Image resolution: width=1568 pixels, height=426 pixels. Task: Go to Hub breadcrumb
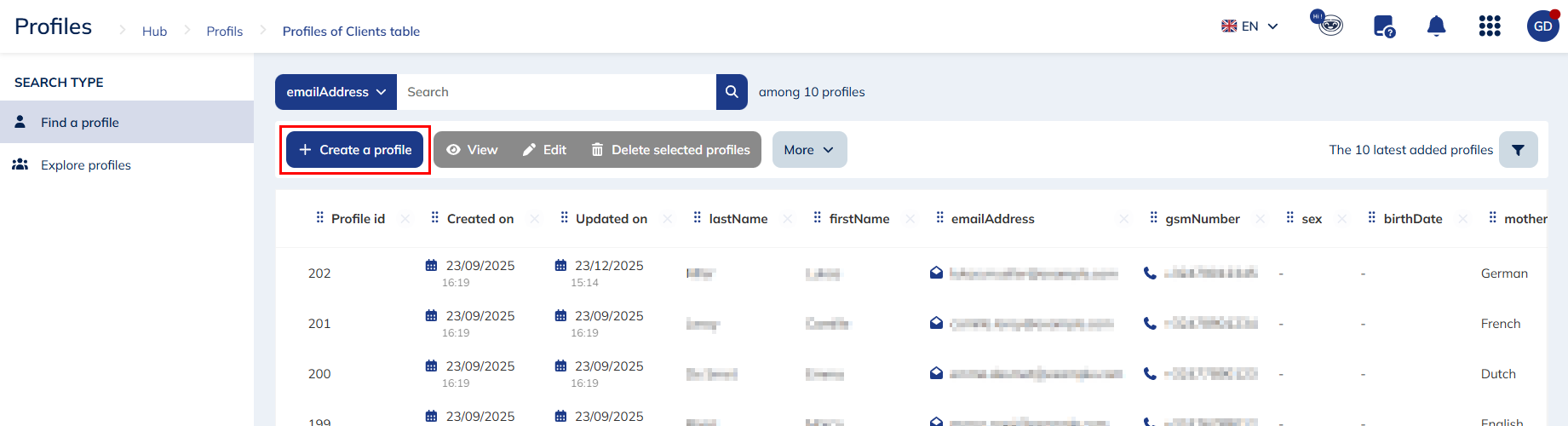[x=154, y=32]
